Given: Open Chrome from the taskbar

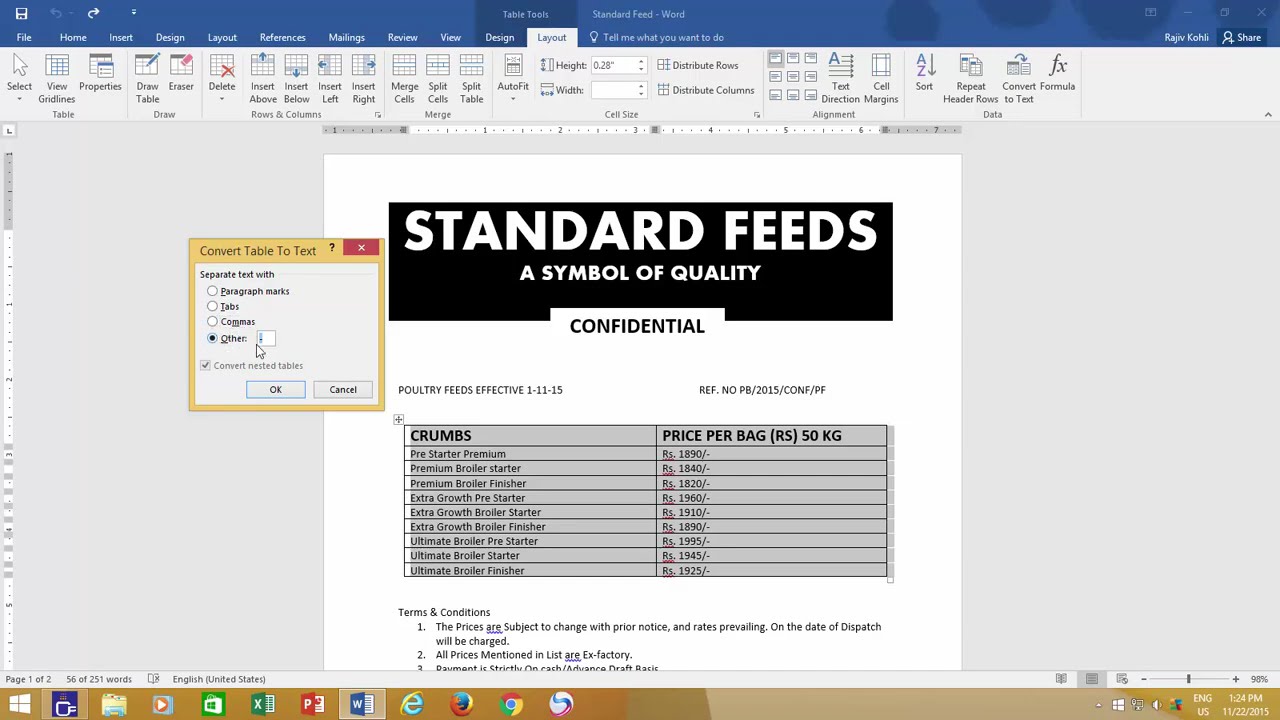Looking at the screenshot, I should pos(511,705).
